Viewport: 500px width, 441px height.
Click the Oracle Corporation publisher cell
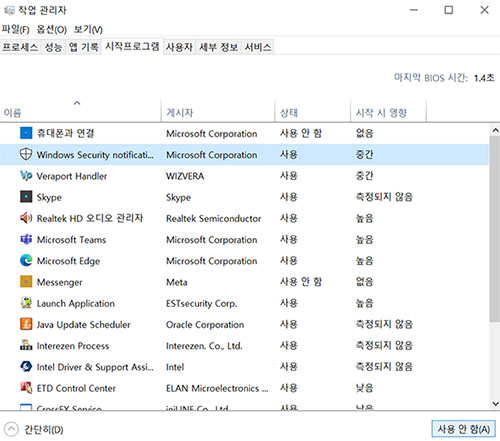pyautogui.click(x=205, y=325)
